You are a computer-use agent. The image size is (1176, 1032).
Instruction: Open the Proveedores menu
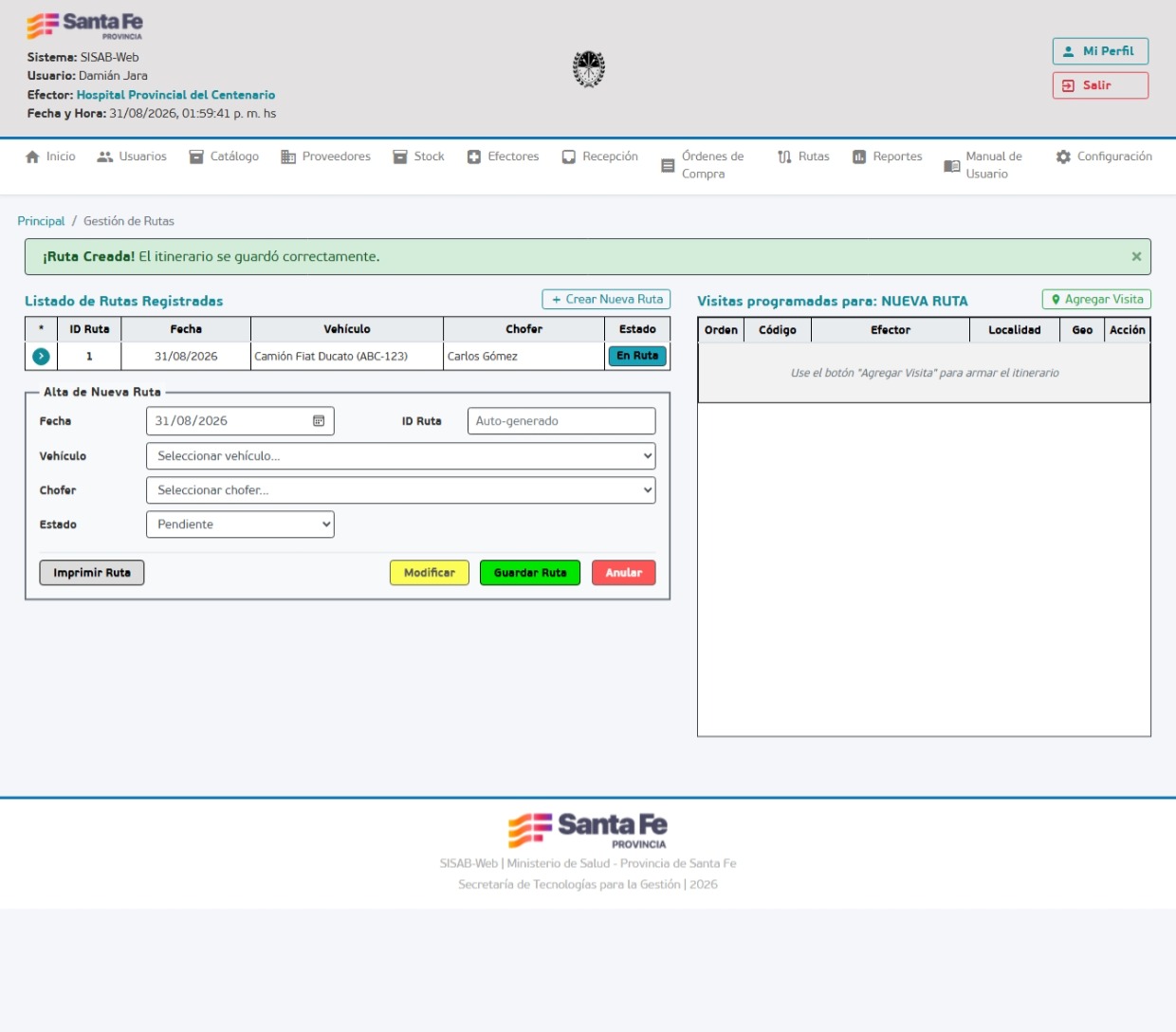326,157
